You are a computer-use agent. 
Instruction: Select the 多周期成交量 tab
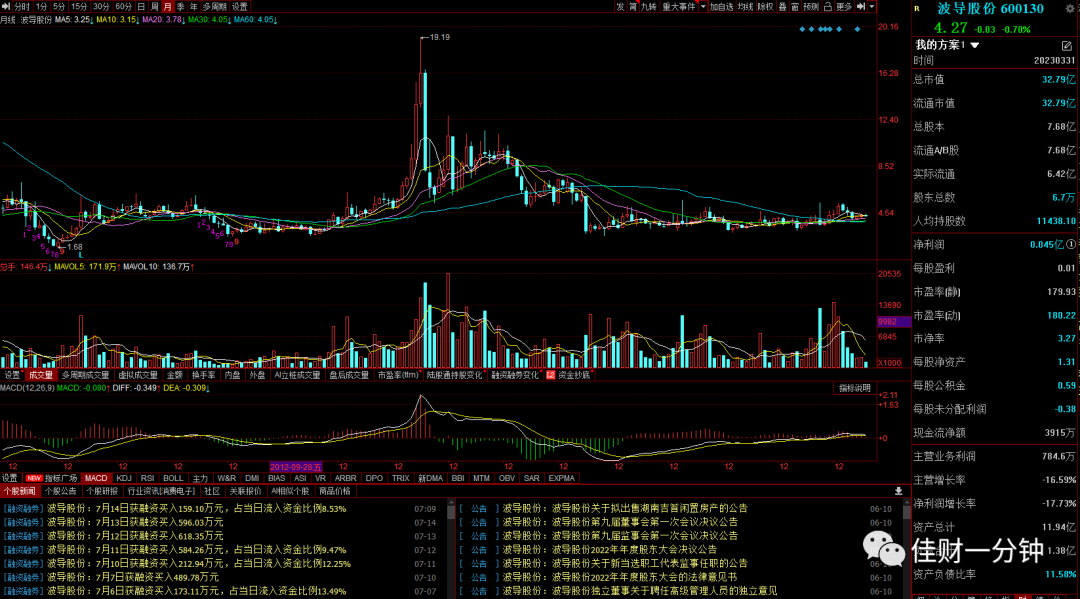pos(85,375)
